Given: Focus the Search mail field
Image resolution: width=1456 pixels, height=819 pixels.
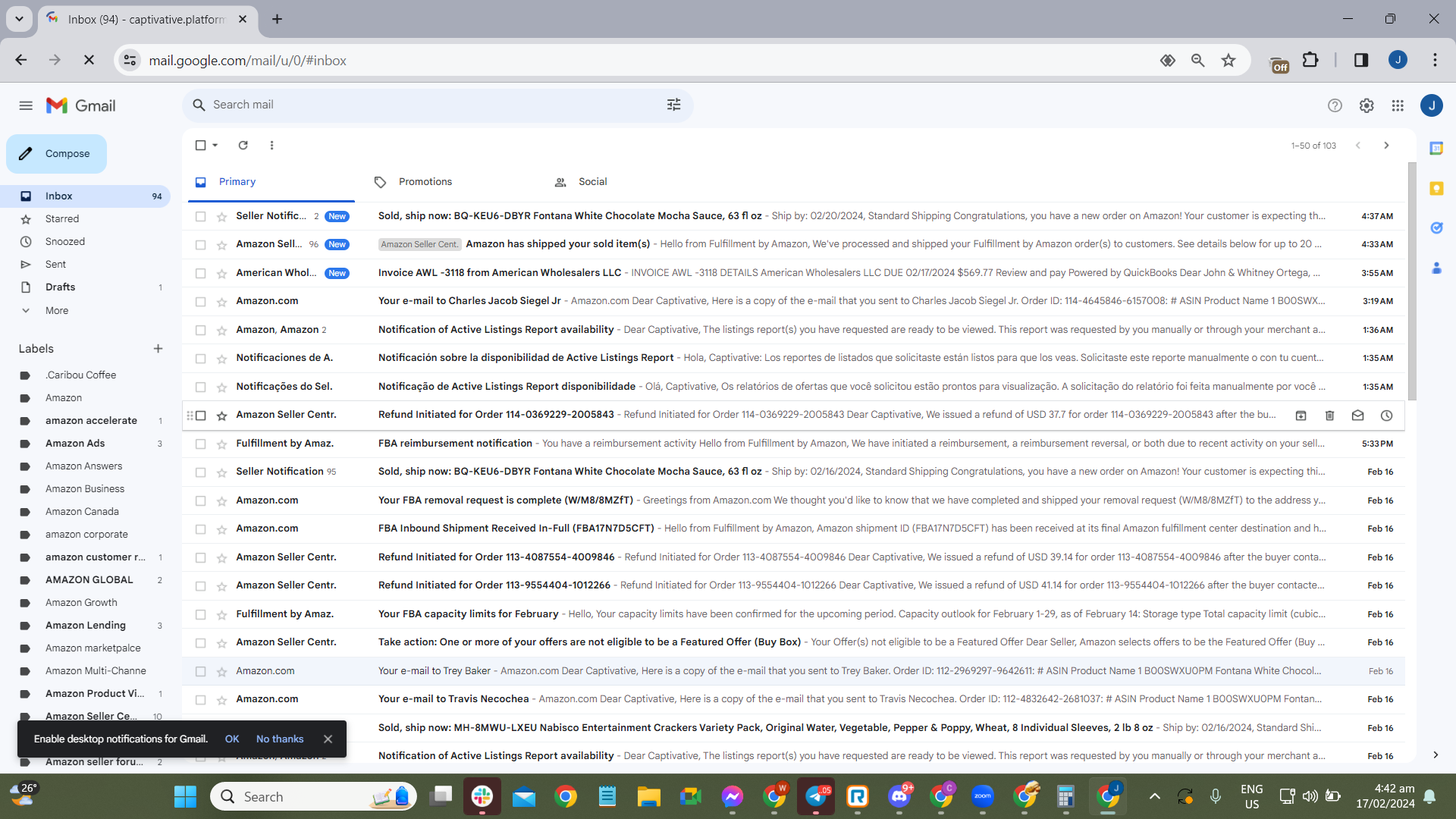Looking at the screenshot, I should pos(438,105).
